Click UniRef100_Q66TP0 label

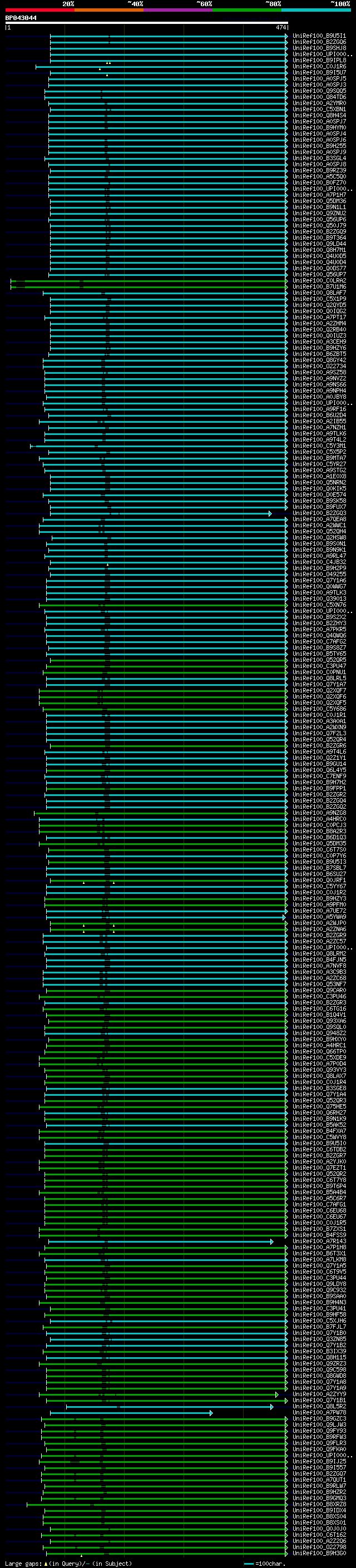point(319,1051)
